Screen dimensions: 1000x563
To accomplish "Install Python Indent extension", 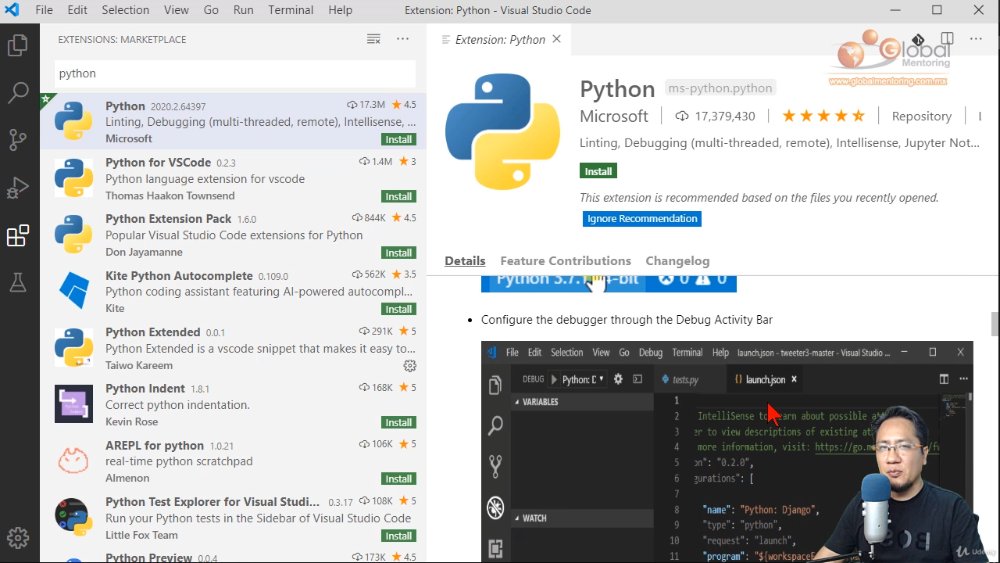I will (399, 422).
